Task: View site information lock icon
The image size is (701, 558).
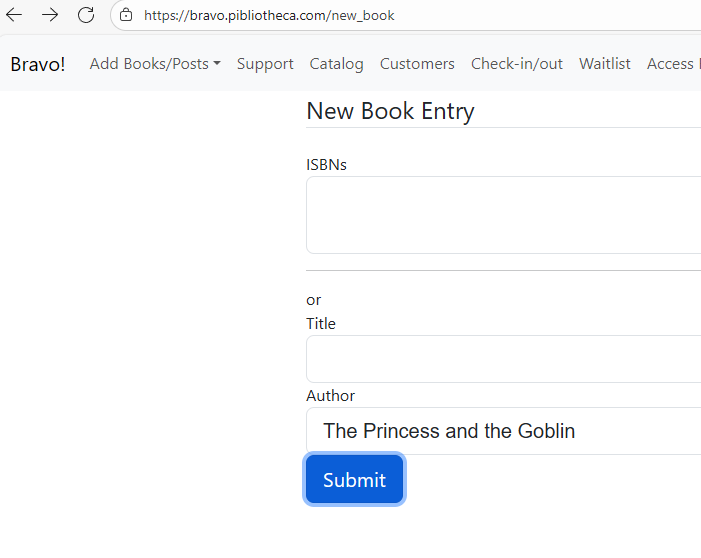Action: 125,15
